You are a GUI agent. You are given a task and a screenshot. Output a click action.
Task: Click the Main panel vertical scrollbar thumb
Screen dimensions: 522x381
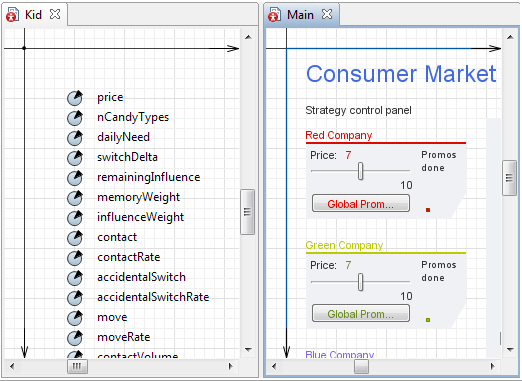(509, 178)
